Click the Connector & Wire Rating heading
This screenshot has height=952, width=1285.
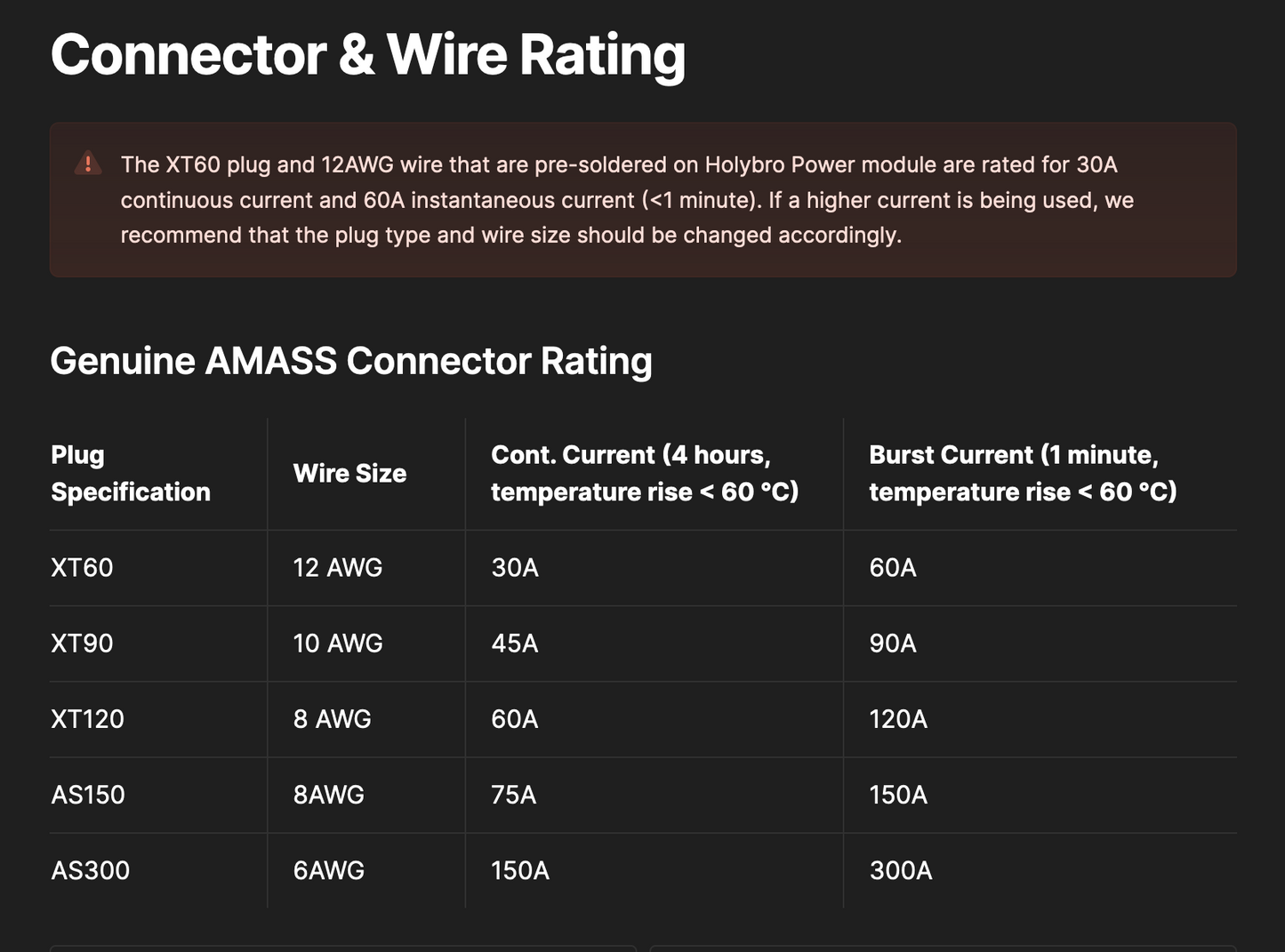coord(368,54)
